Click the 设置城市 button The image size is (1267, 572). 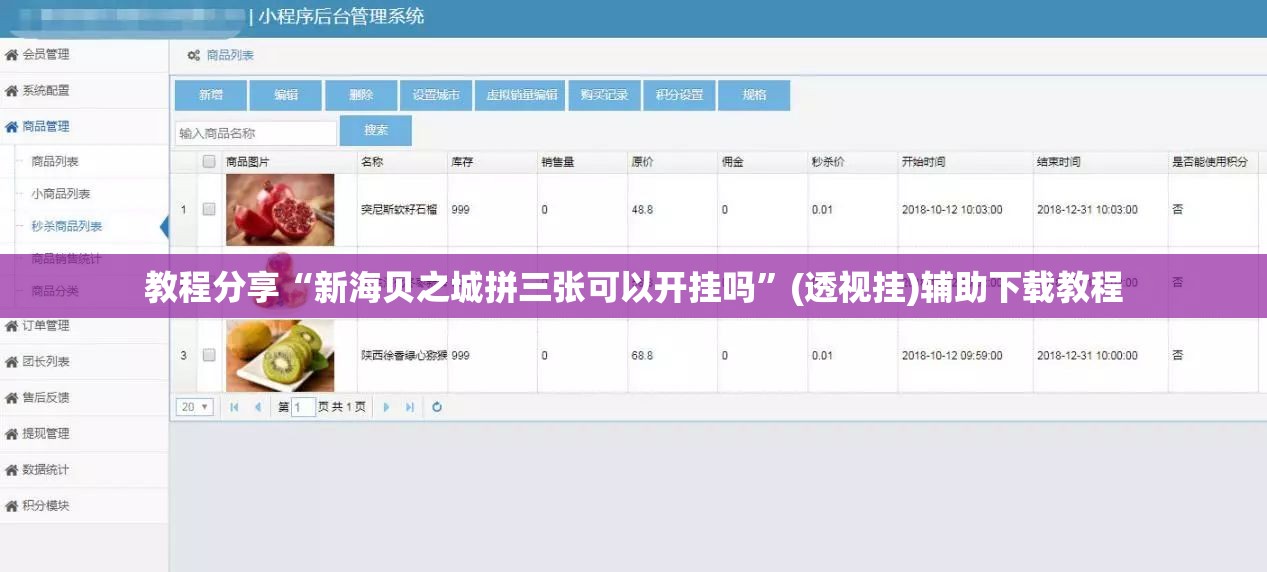click(x=436, y=95)
